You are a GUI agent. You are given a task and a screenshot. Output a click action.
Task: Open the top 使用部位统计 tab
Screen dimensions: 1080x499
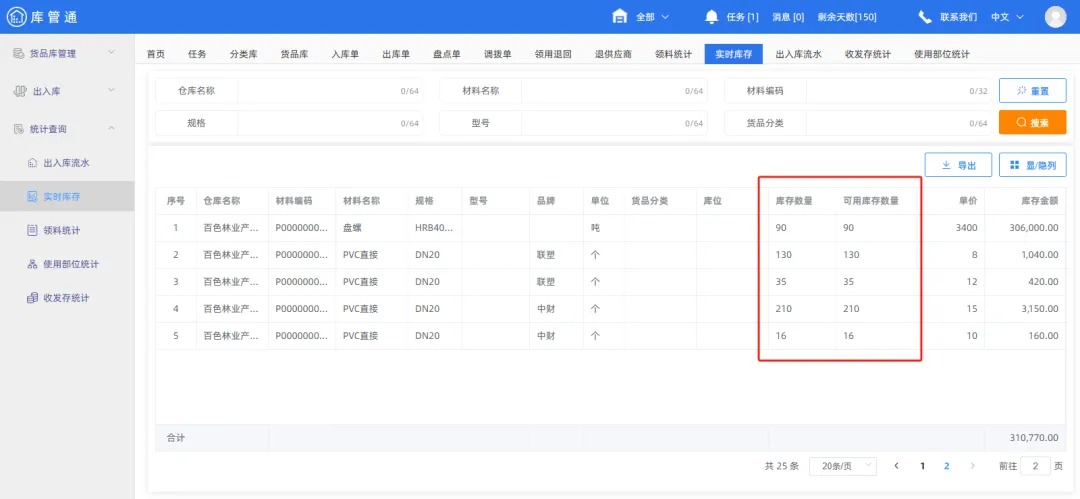[x=942, y=54]
